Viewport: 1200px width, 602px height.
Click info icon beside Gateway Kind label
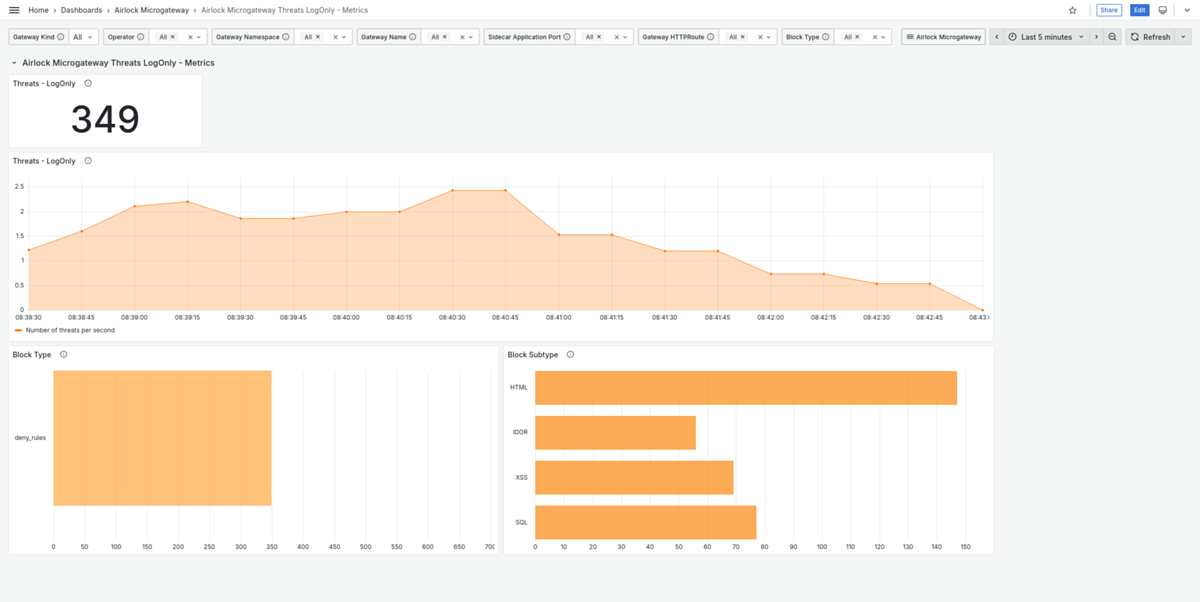pos(60,37)
